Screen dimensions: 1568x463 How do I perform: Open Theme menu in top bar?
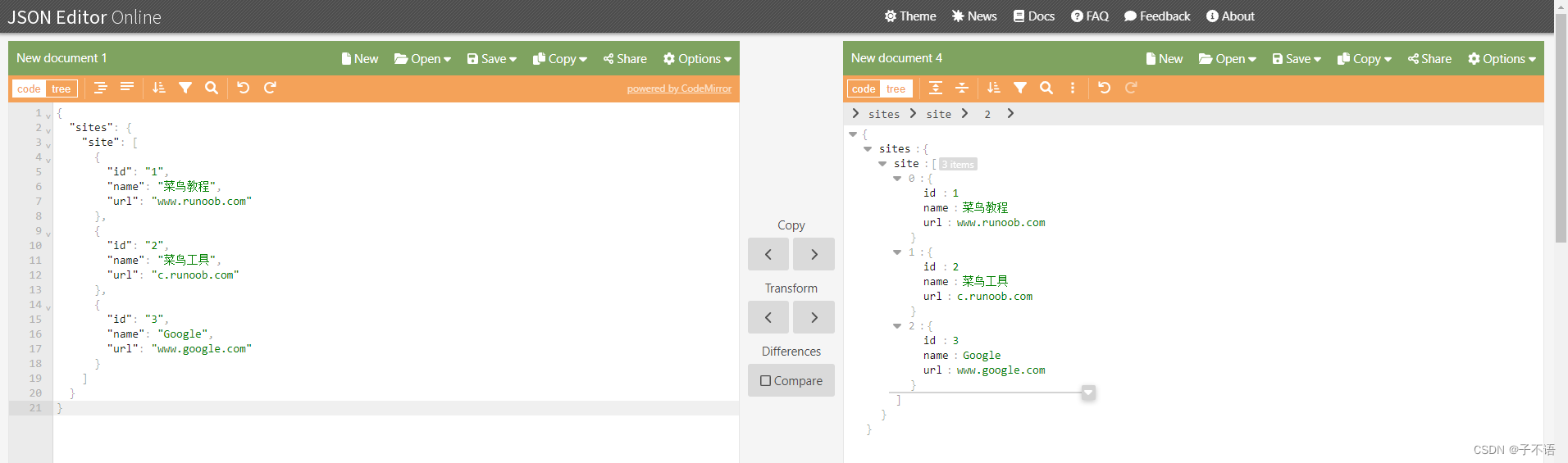910,16
